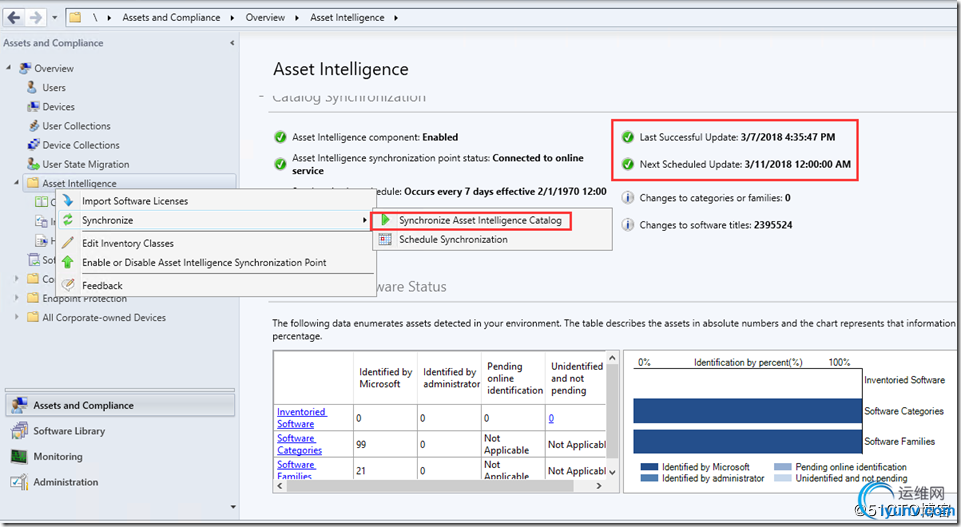Image resolution: width=961 pixels, height=527 pixels.
Task: Expand the Endpoint Protection node
Action: point(17,298)
